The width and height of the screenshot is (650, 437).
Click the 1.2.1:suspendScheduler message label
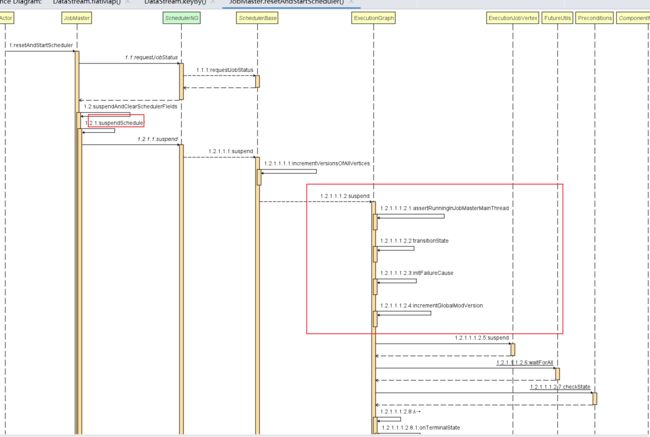coord(114,123)
